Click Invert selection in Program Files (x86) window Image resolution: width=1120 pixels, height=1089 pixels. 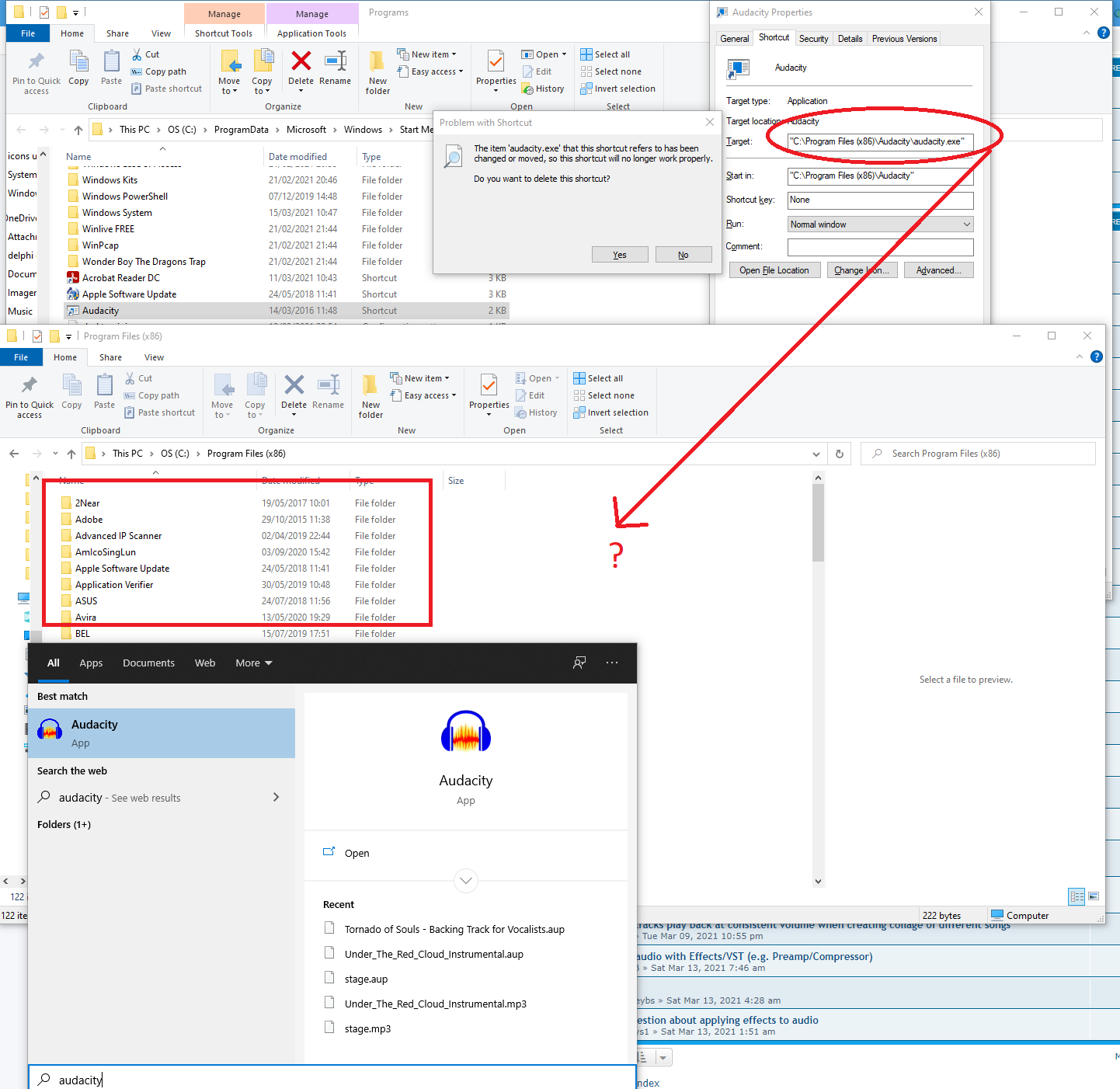(x=610, y=412)
